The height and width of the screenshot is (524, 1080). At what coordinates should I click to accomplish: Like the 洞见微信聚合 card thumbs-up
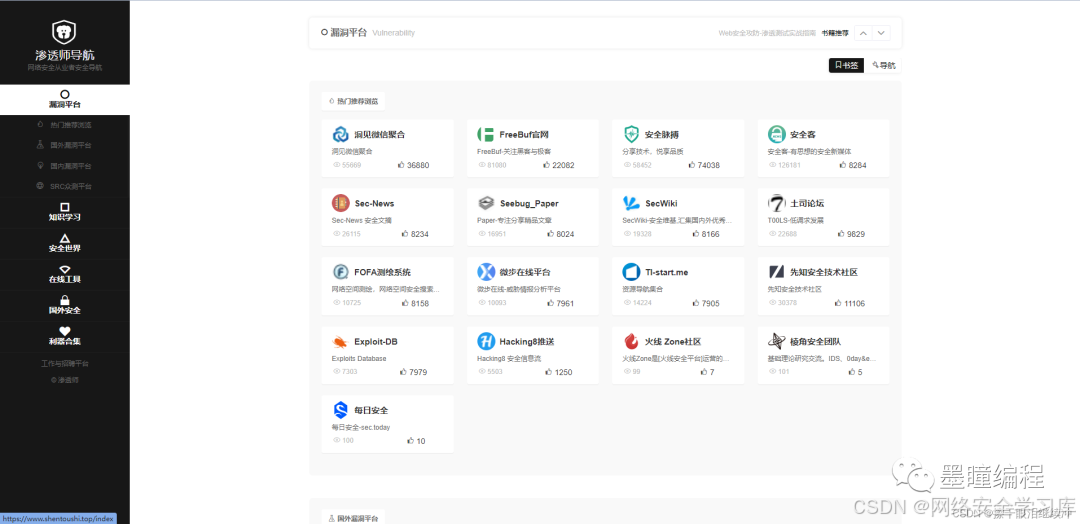pyautogui.click(x=401, y=165)
